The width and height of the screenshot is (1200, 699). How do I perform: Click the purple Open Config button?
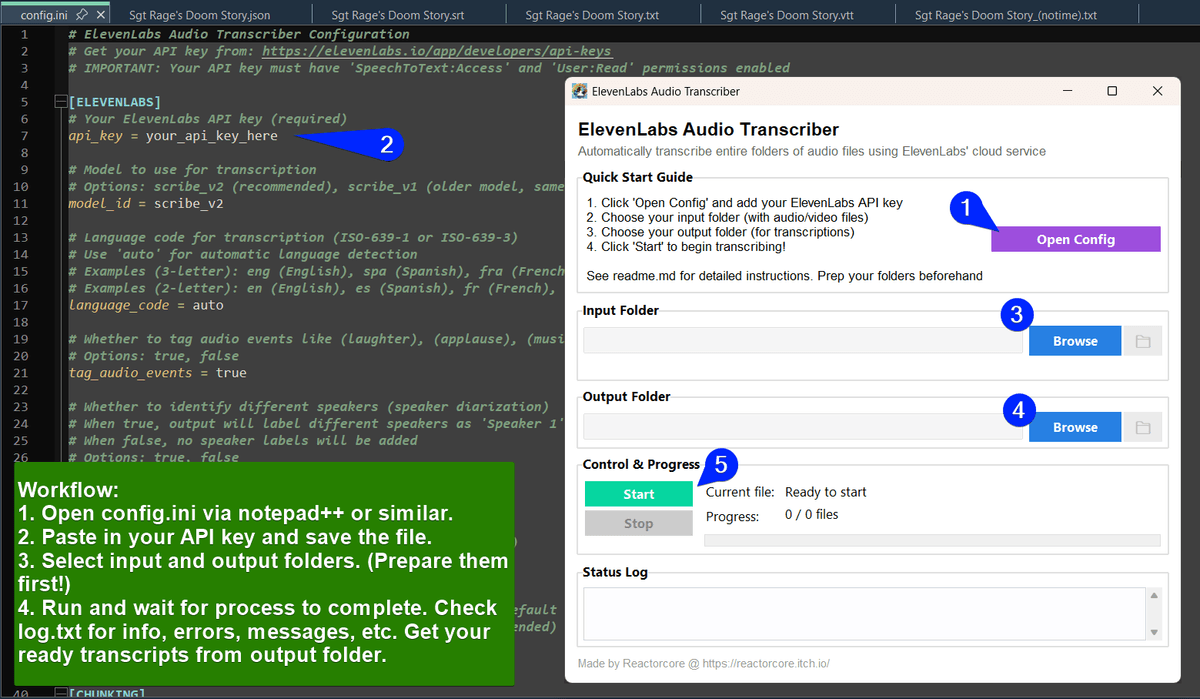coord(1075,239)
